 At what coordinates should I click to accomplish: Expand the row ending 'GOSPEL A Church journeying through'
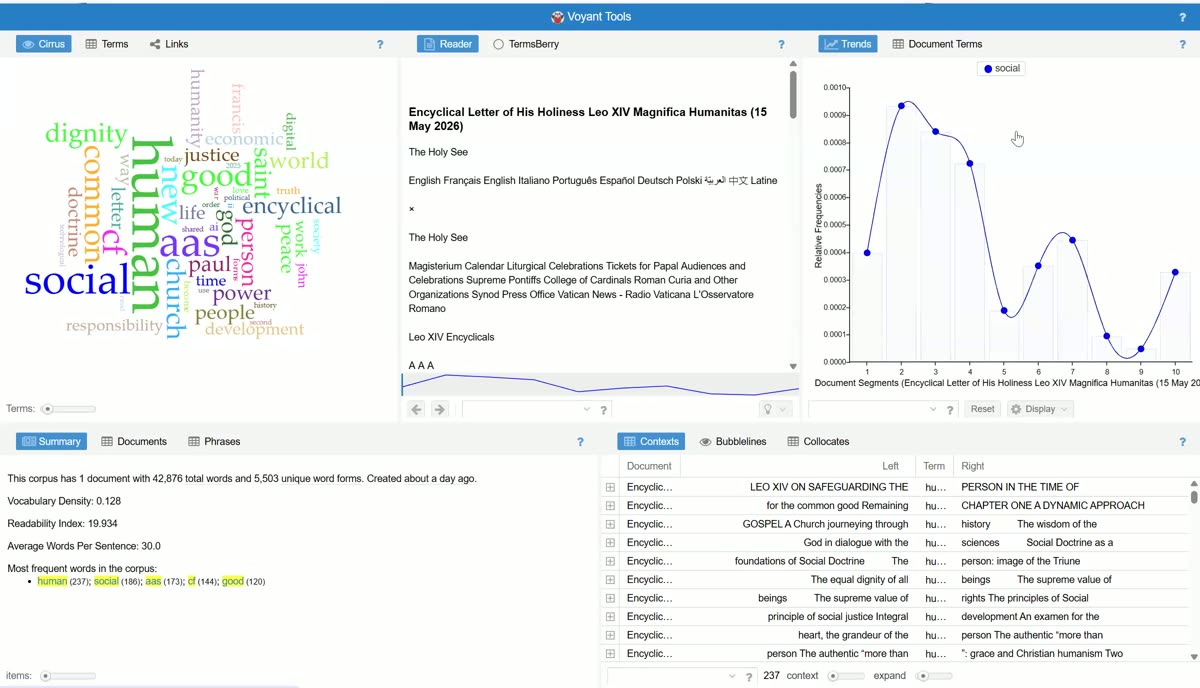610,524
